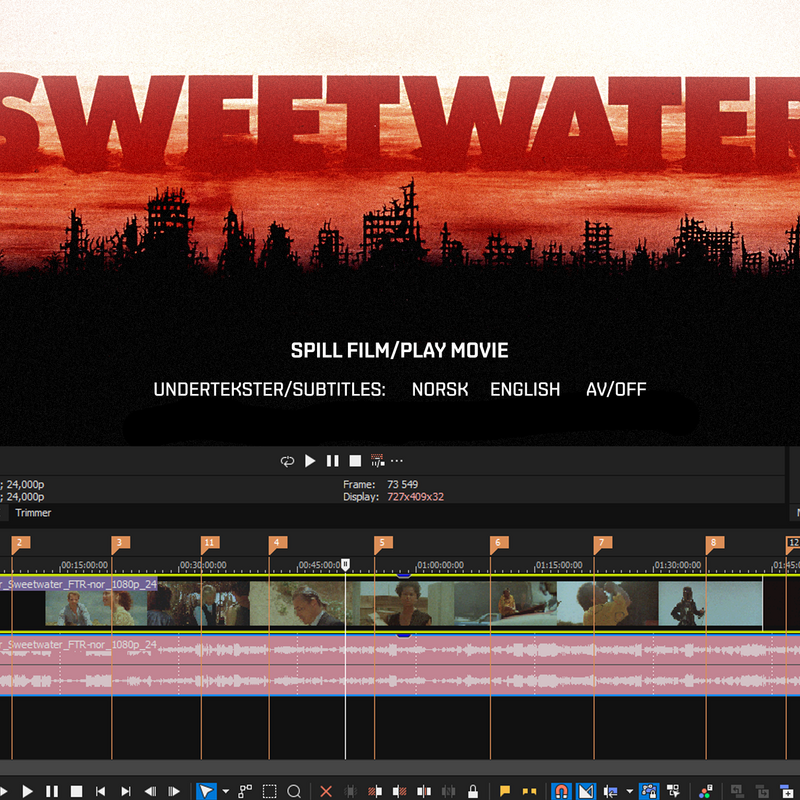Pause playback in the video preview

coord(332,461)
